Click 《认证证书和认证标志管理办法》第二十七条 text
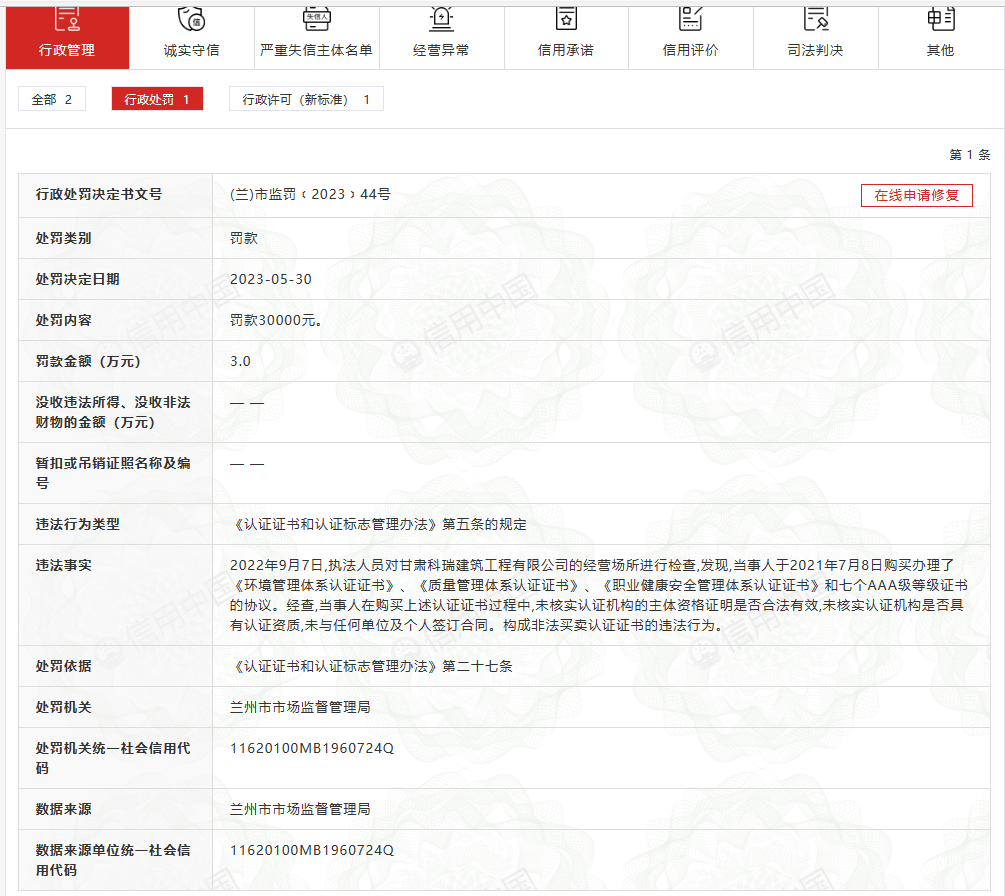The height and width of the screenshot is (896, 1005). tap(371, 667)
